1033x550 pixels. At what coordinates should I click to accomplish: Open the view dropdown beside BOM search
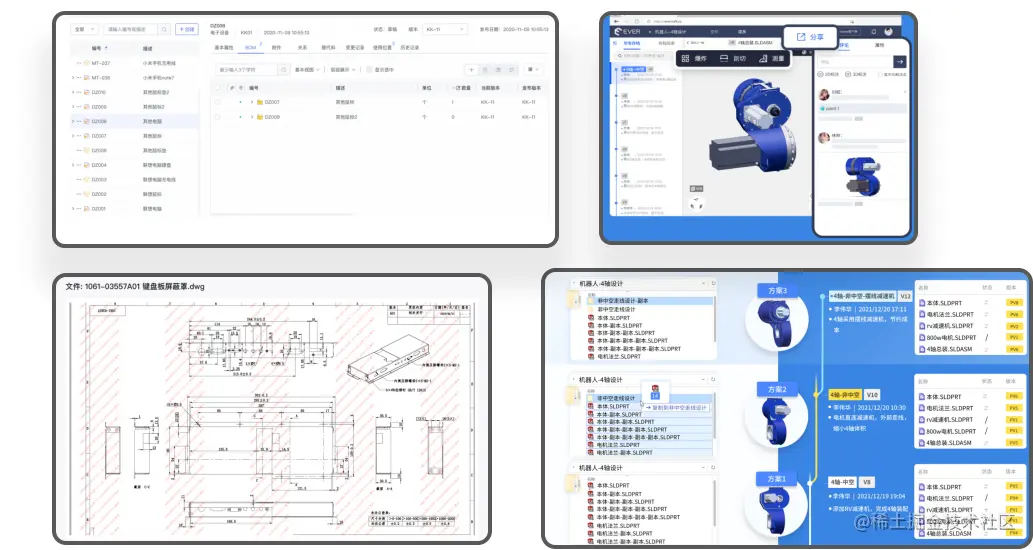[x=307, y=69]
